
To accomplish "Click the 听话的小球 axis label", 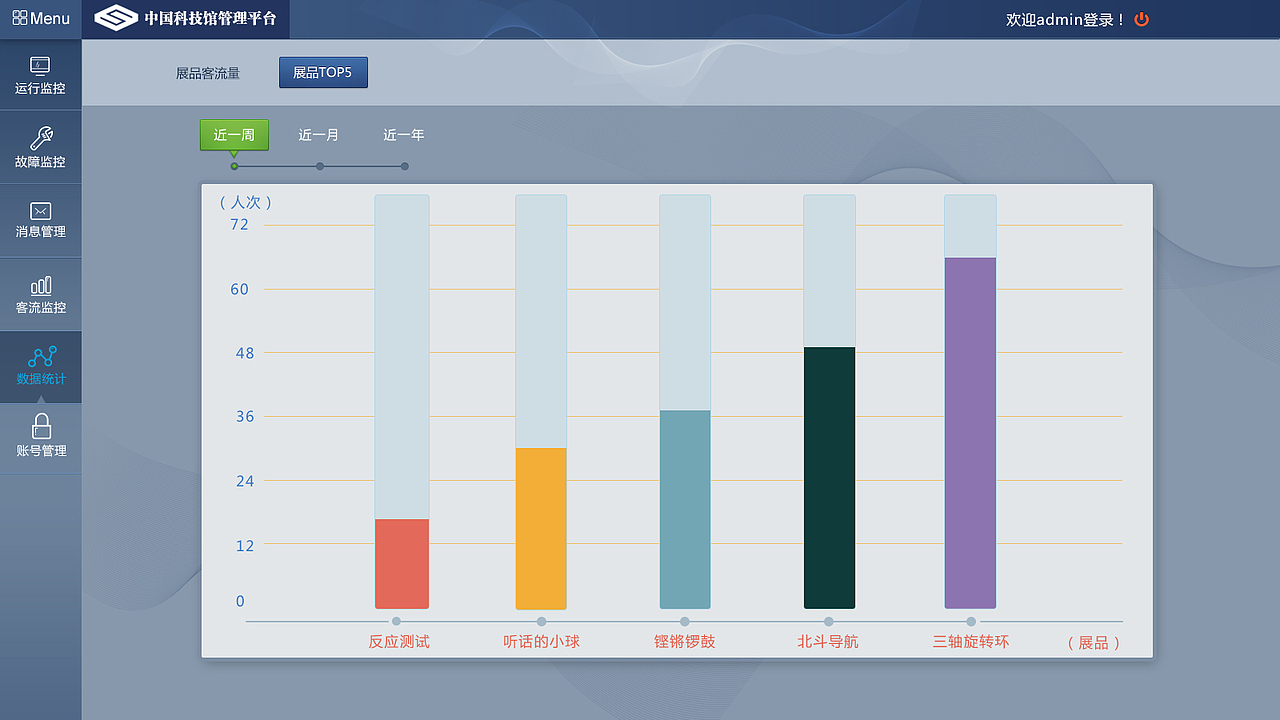I will [541, 642].
